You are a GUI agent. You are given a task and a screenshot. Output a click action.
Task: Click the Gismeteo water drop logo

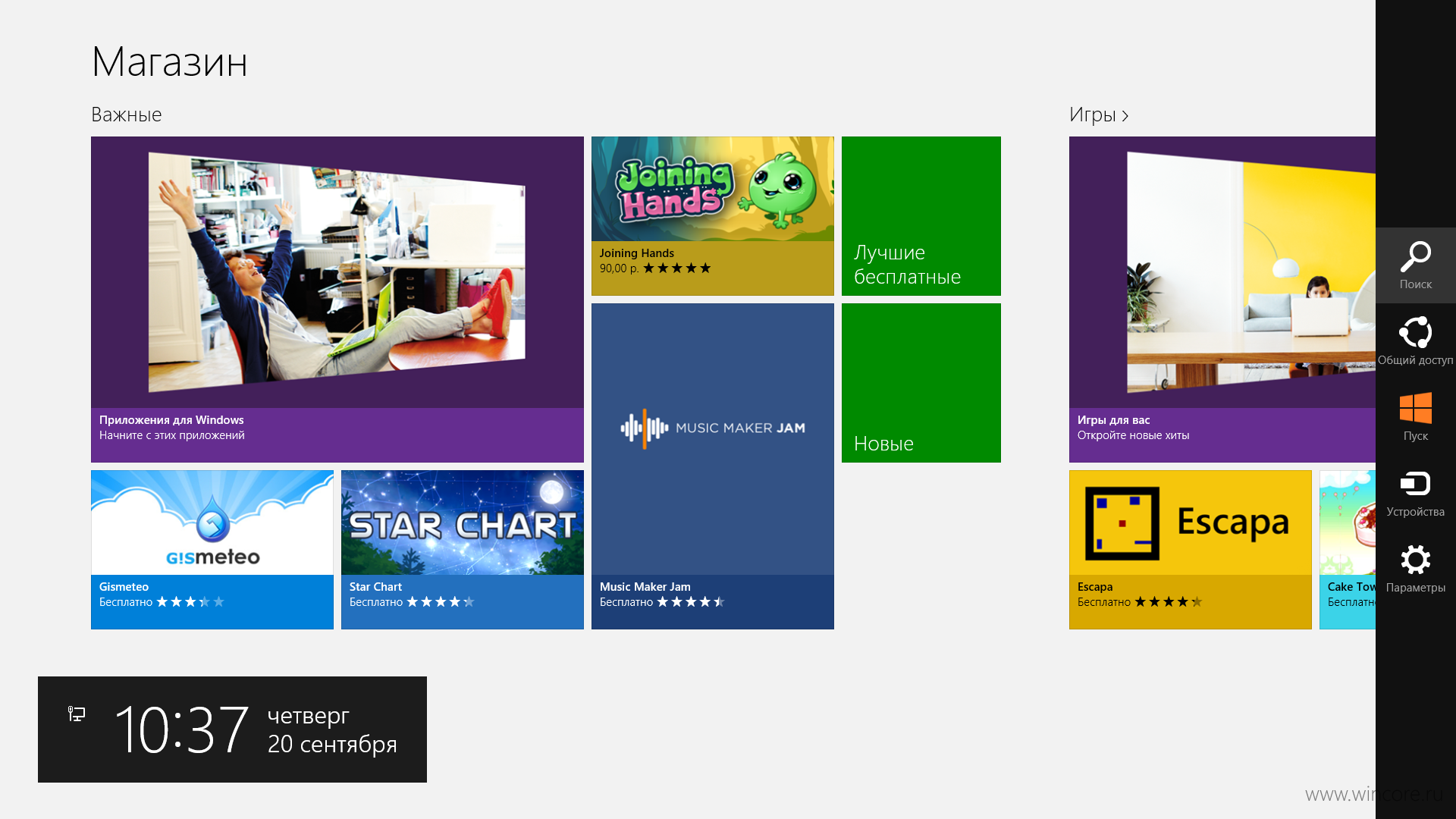coord(213,520)
